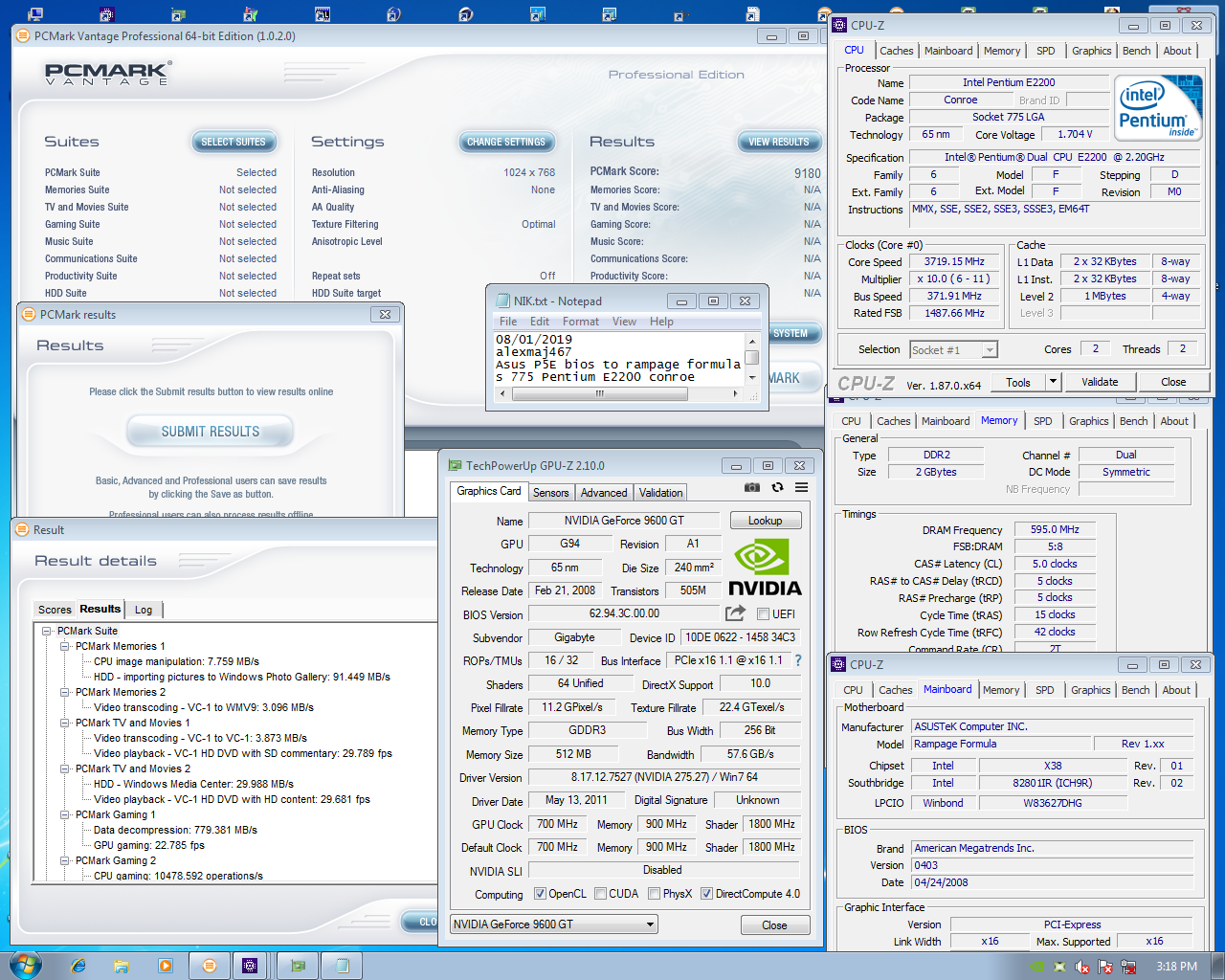Open the Caches tab in top CPU-Z window
The height and width of the screenshot is (980, 1225).
click(x=897, y=51)
